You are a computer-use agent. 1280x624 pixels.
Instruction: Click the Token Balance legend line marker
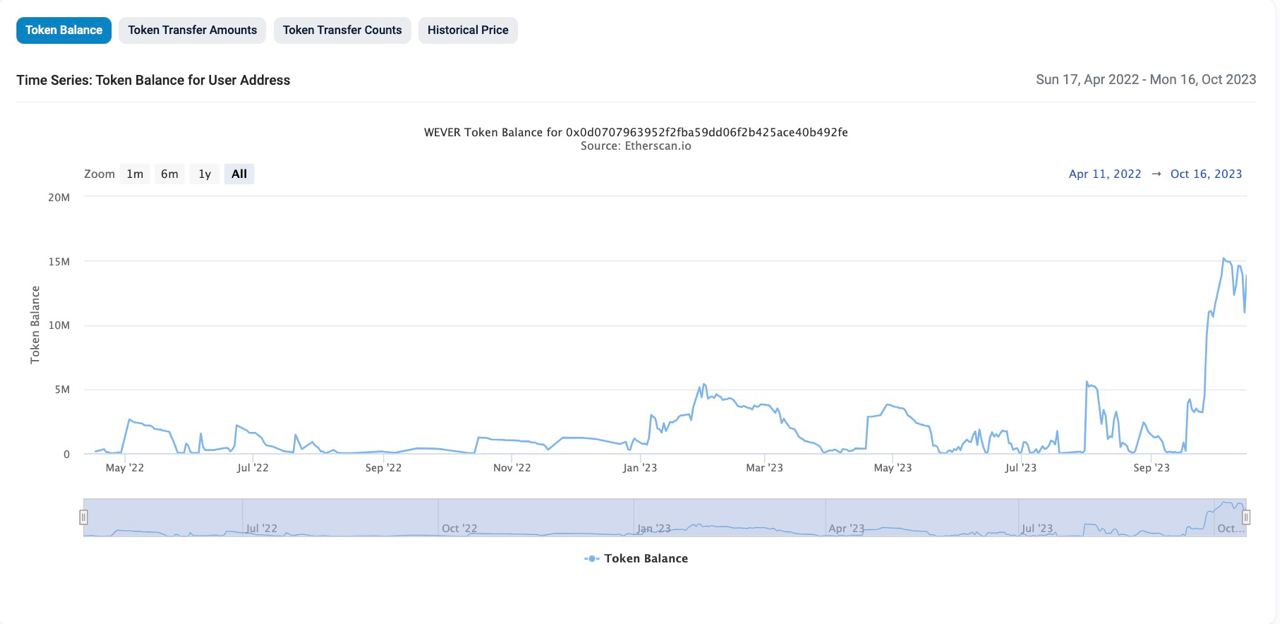592,559
